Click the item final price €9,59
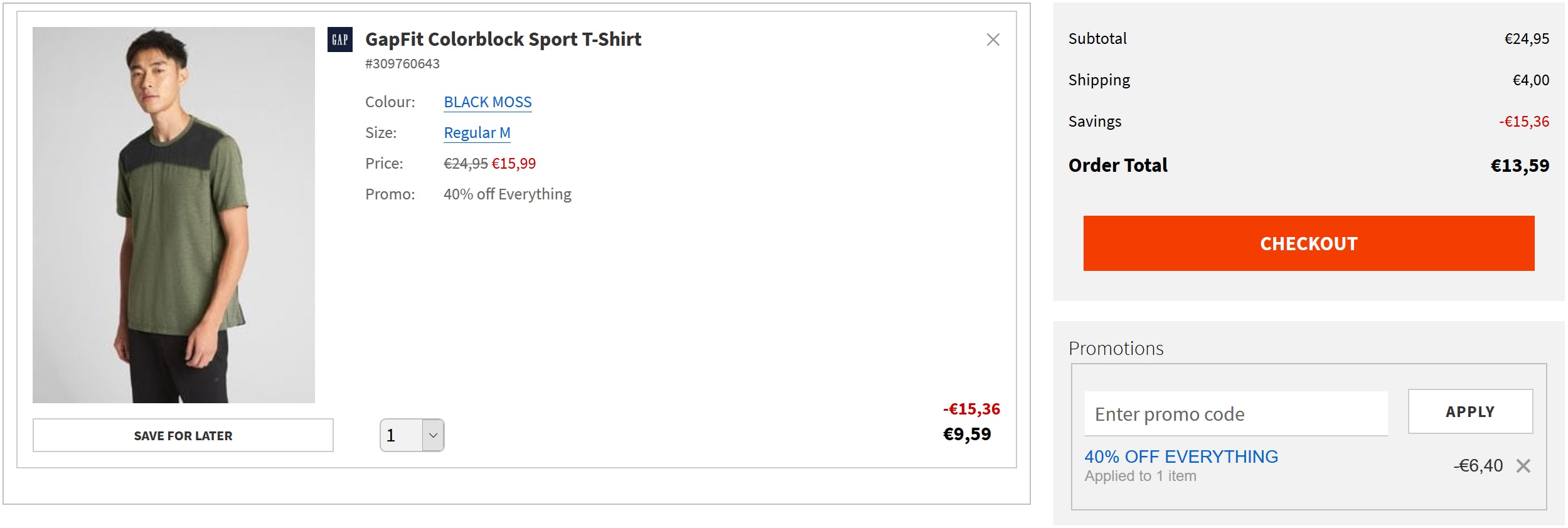Screen dimensions: 1568x528 click(x=967, y=434)
